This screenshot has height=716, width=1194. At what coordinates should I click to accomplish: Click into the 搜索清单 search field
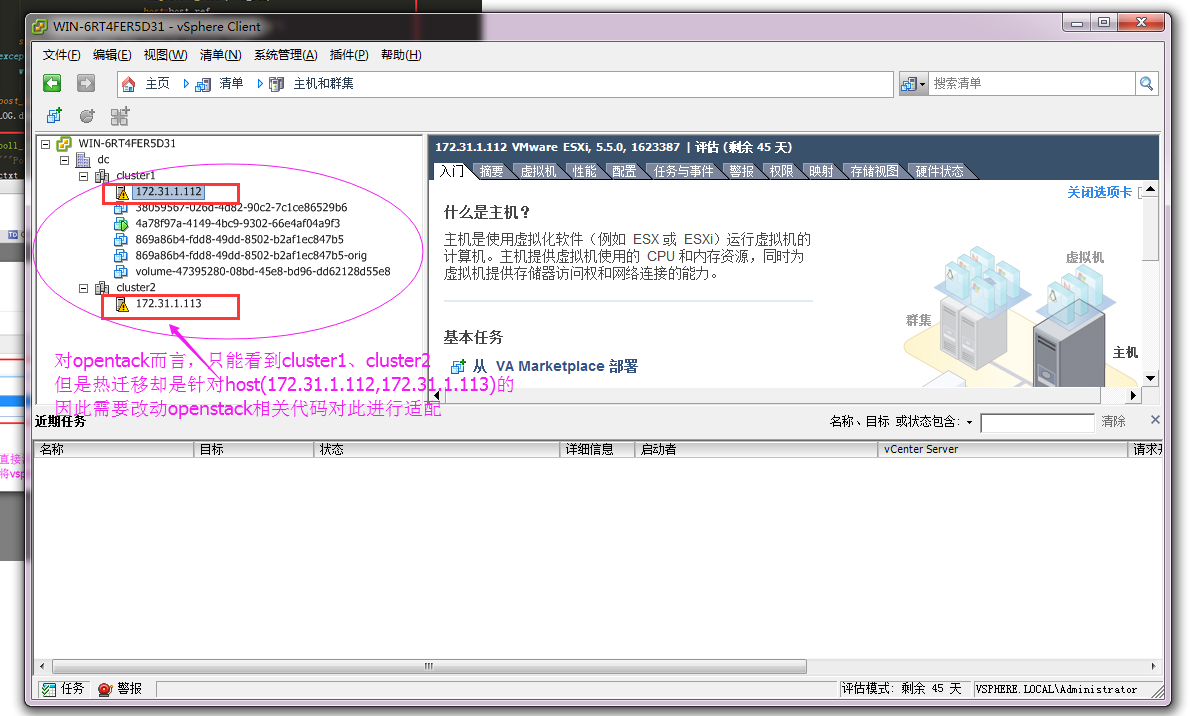[1032, 84]
